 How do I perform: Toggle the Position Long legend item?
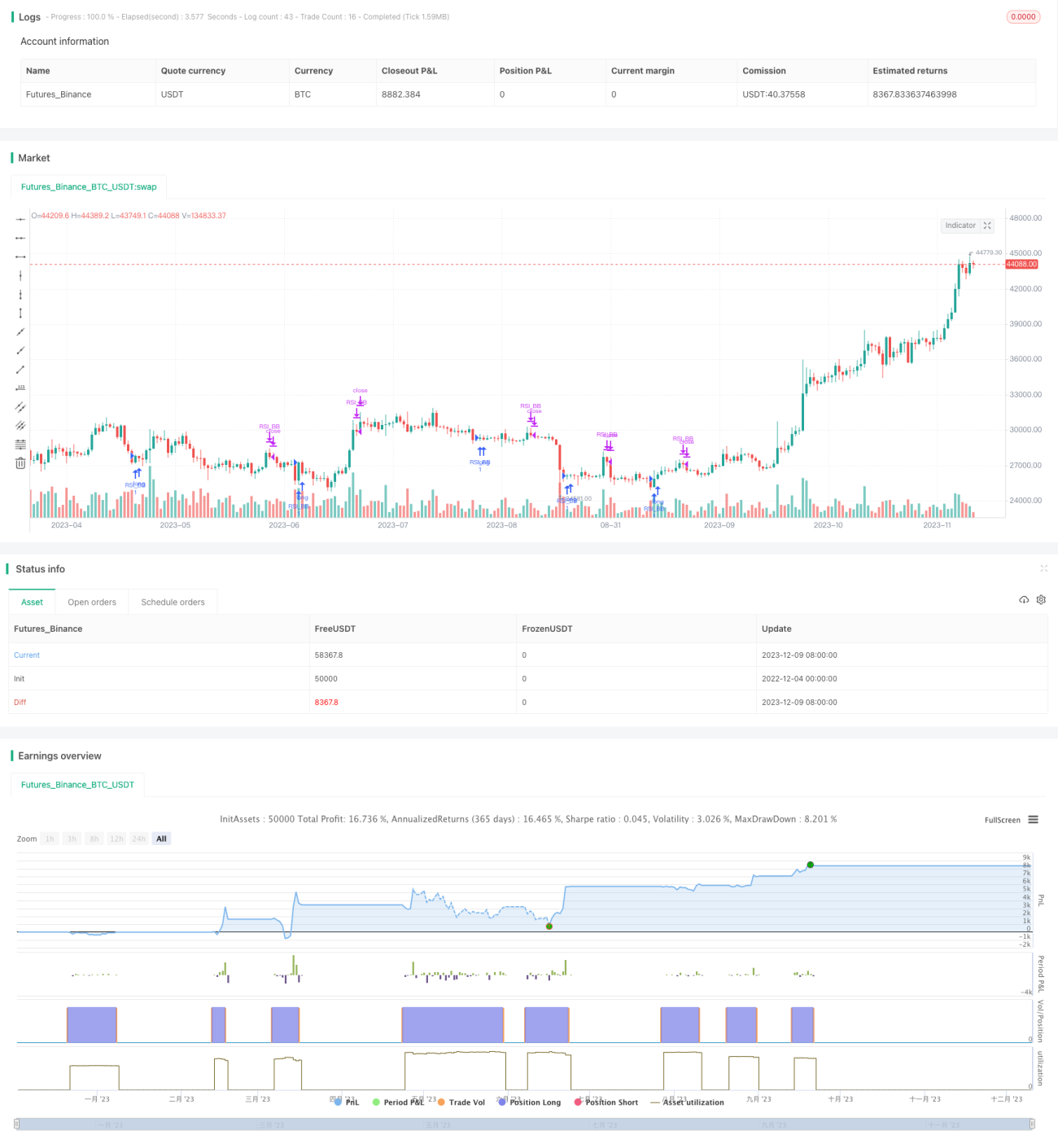click(x=529, y=1102)
